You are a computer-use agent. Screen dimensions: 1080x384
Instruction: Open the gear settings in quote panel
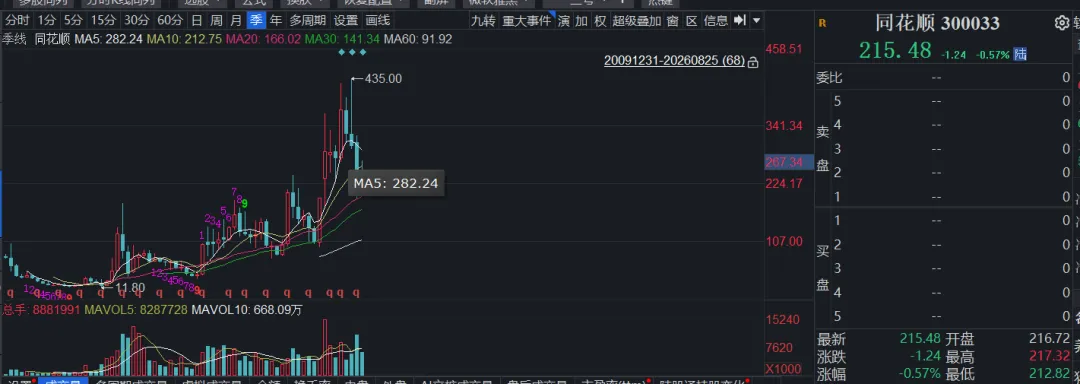pyautogui.click(x=1062, y=23)
